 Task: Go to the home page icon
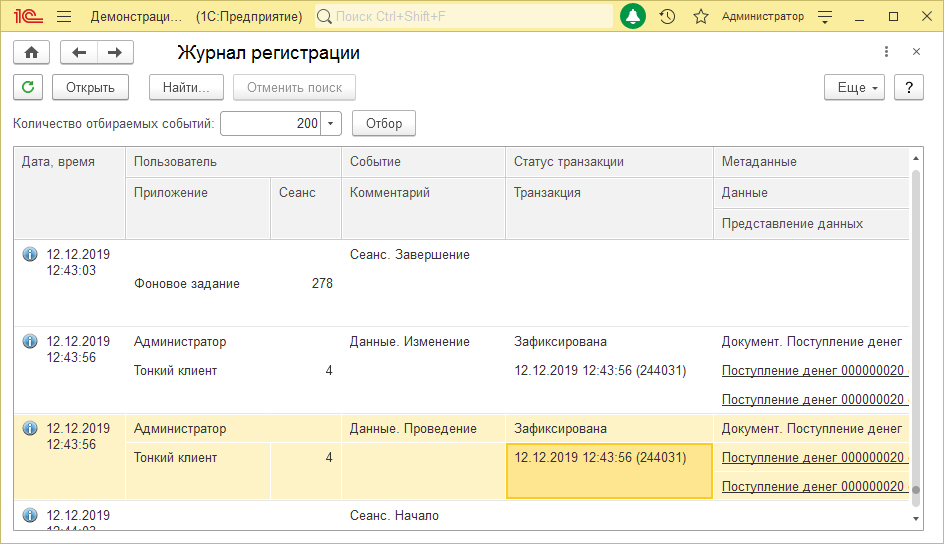coord(31,52)
